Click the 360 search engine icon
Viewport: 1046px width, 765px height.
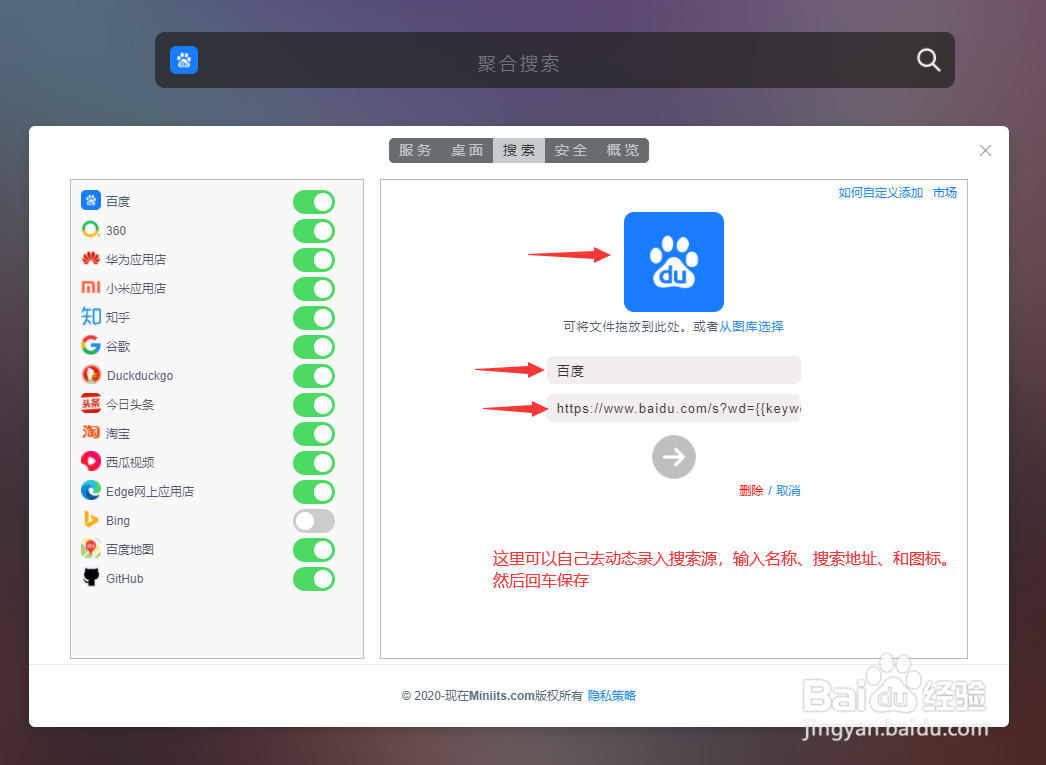point(91,230)
